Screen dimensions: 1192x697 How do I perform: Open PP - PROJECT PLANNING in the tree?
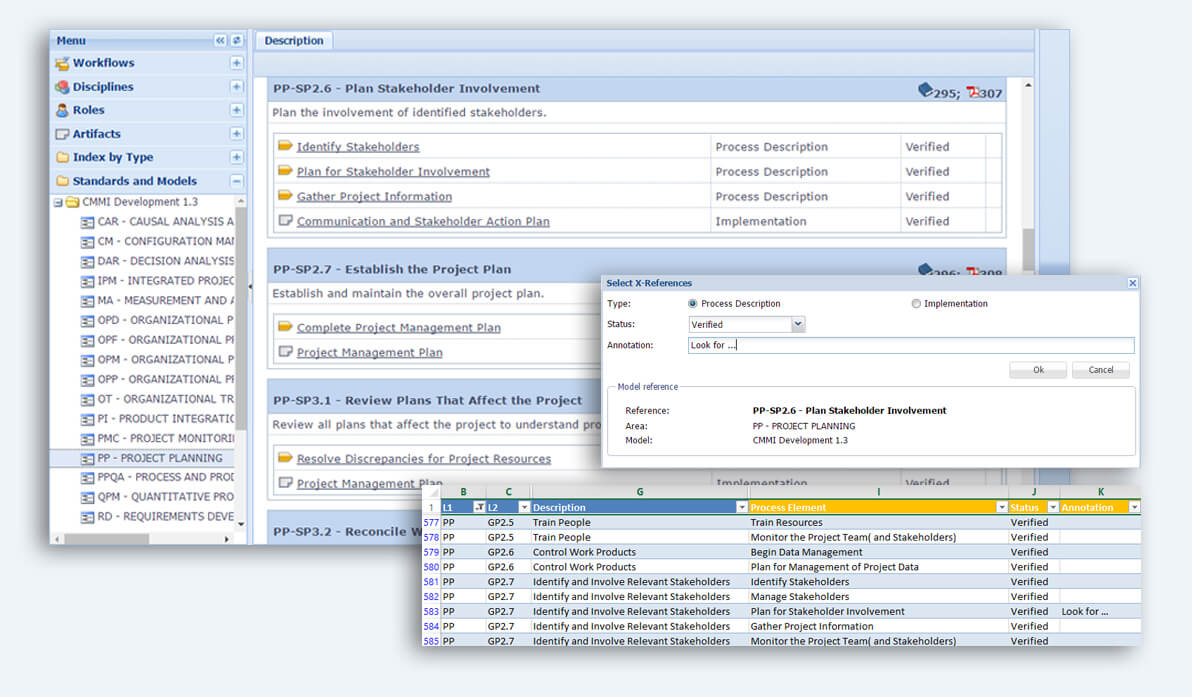(x=160, y=458)
